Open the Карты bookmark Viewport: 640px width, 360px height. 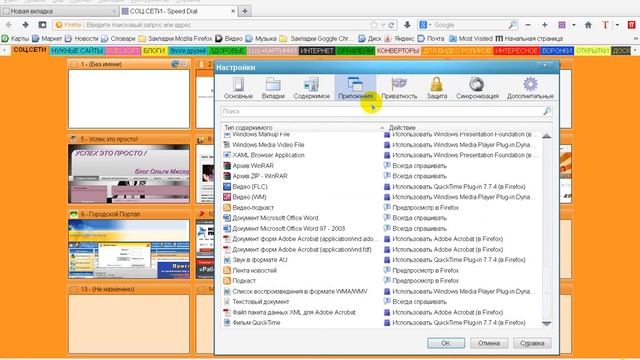[x=15, y=38]
